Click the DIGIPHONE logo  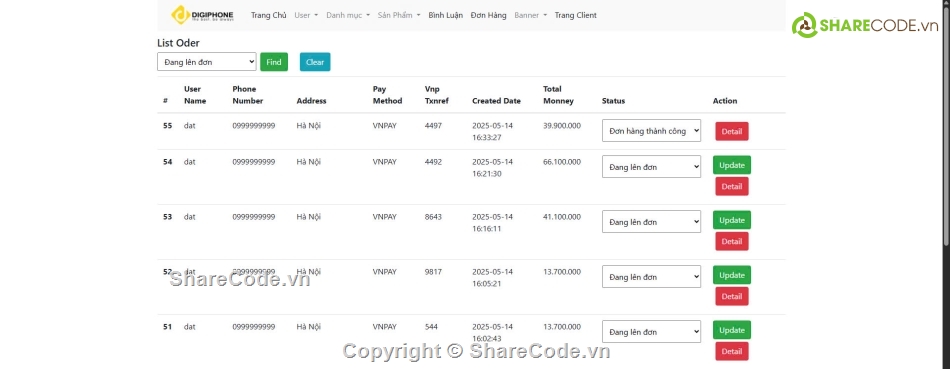click(x=202, y=15)
